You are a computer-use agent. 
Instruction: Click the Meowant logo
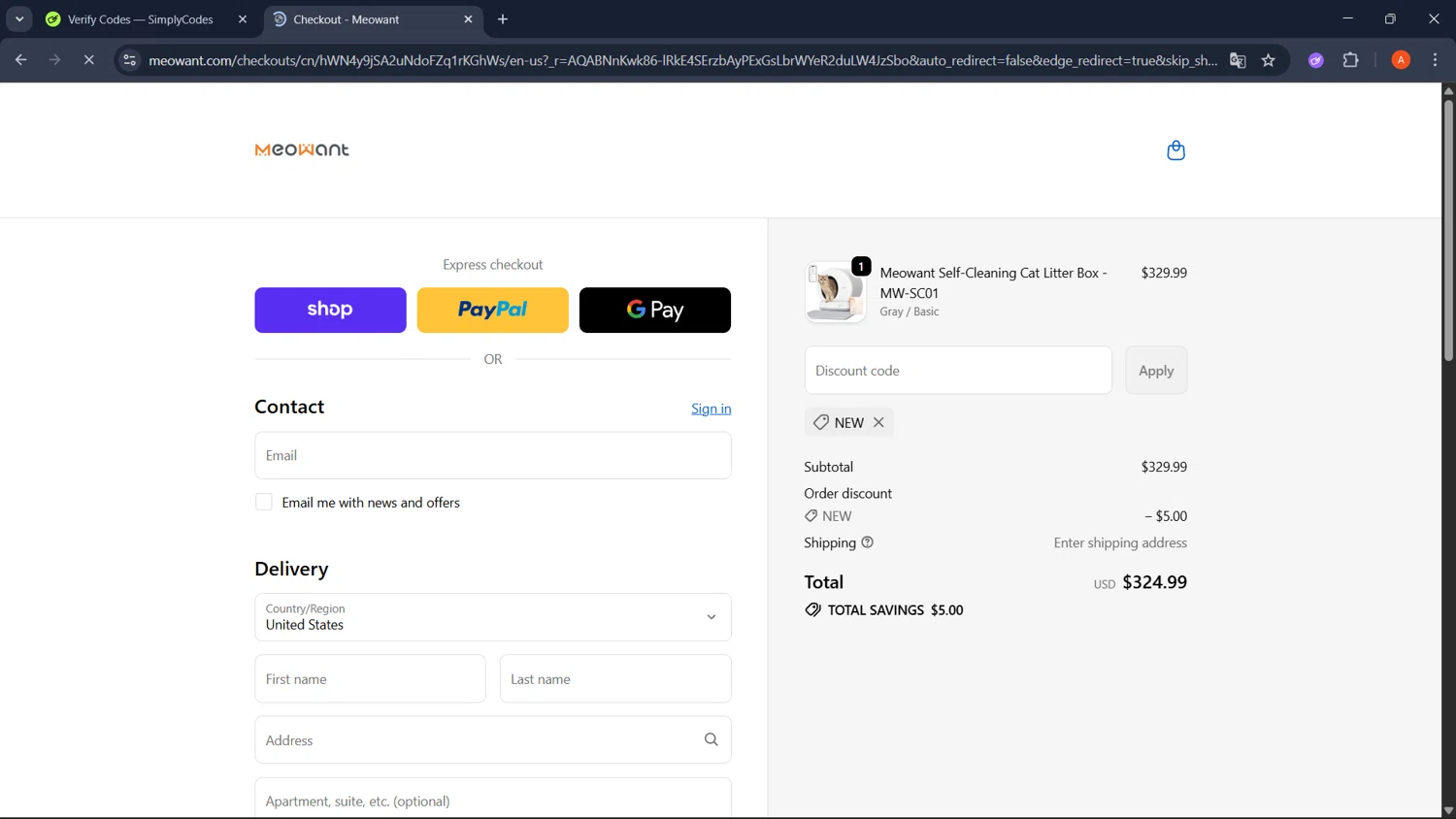pyautogui.click(x=302, y=149)
